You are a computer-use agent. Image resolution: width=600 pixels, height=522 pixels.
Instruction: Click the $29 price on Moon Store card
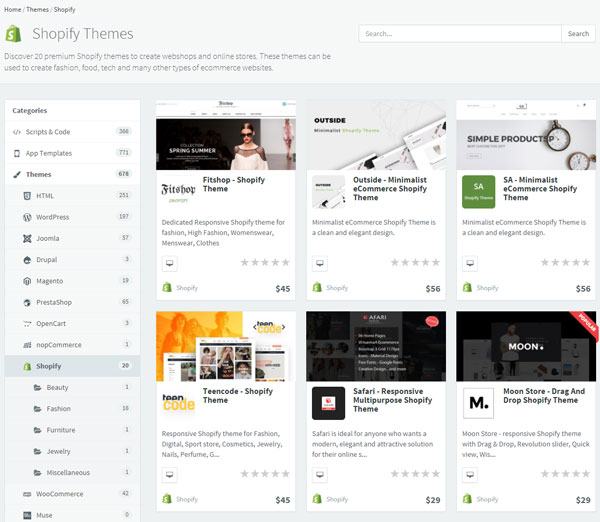pyautogui.click(x=583, y=500)
